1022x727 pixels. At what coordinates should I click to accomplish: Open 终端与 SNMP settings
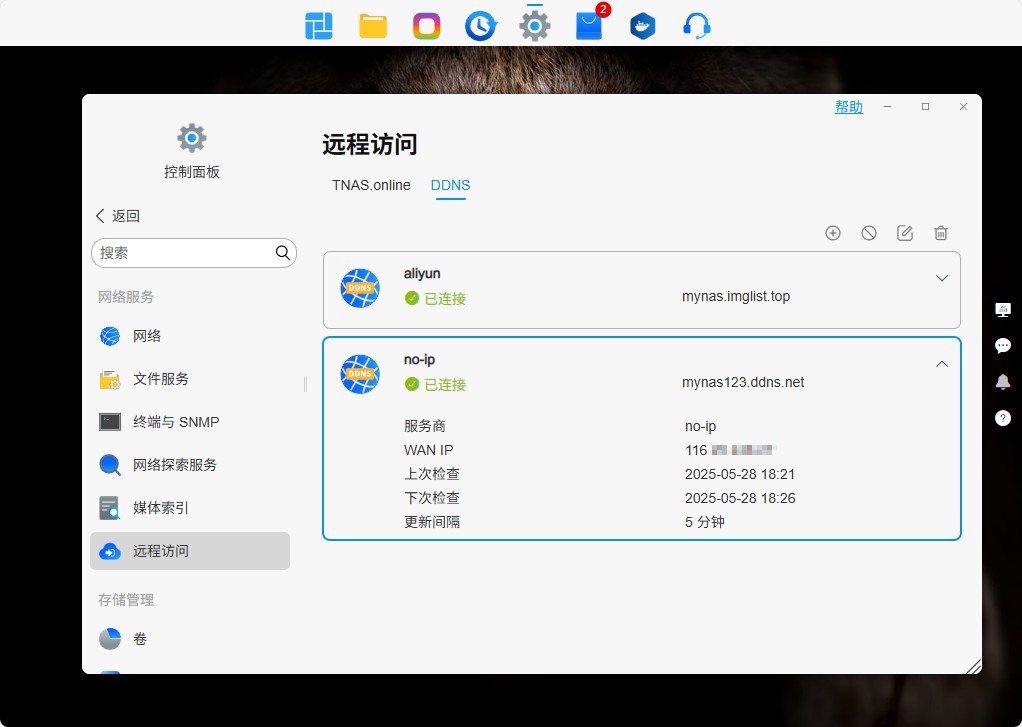click(190, 423)
